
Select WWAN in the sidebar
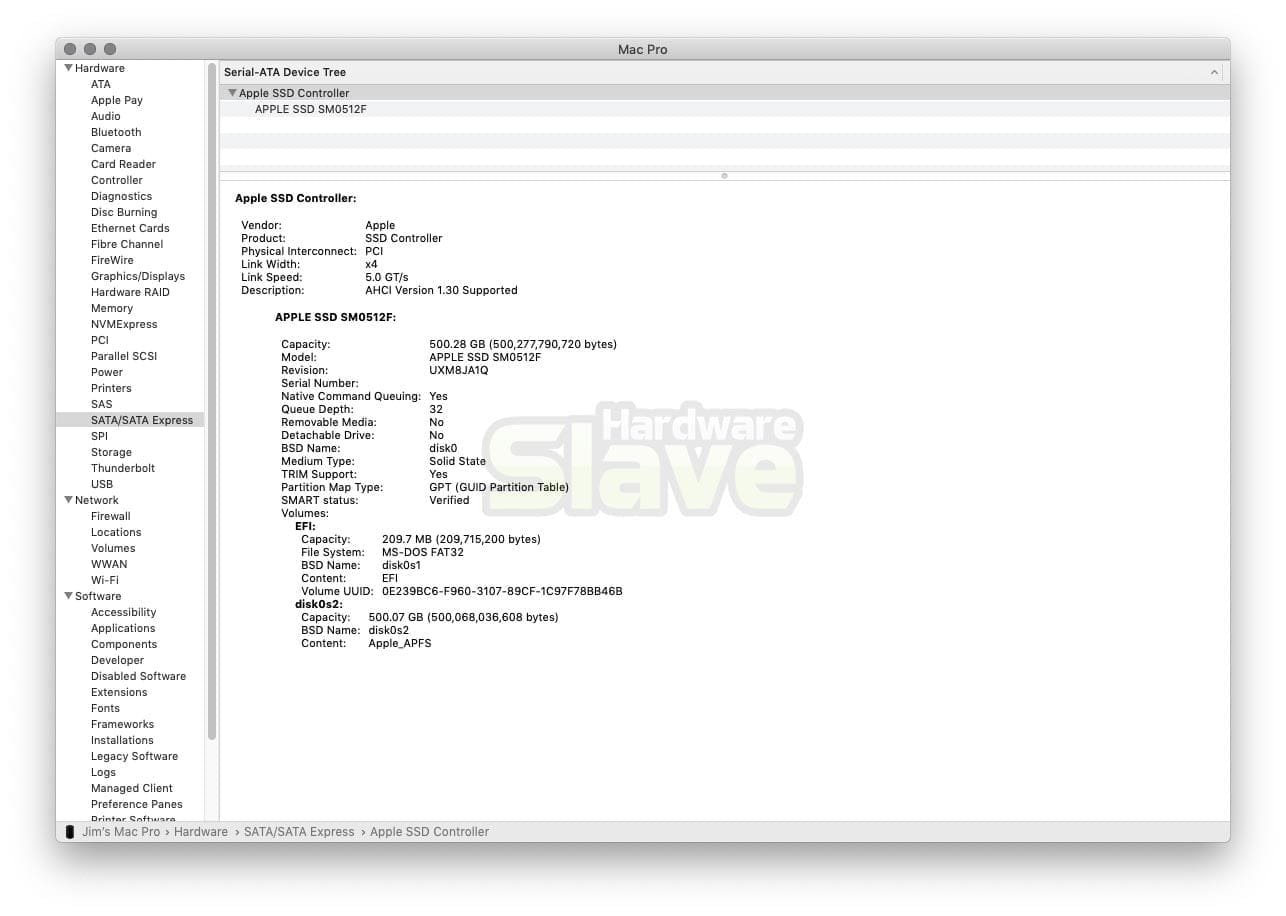point(109,564)
